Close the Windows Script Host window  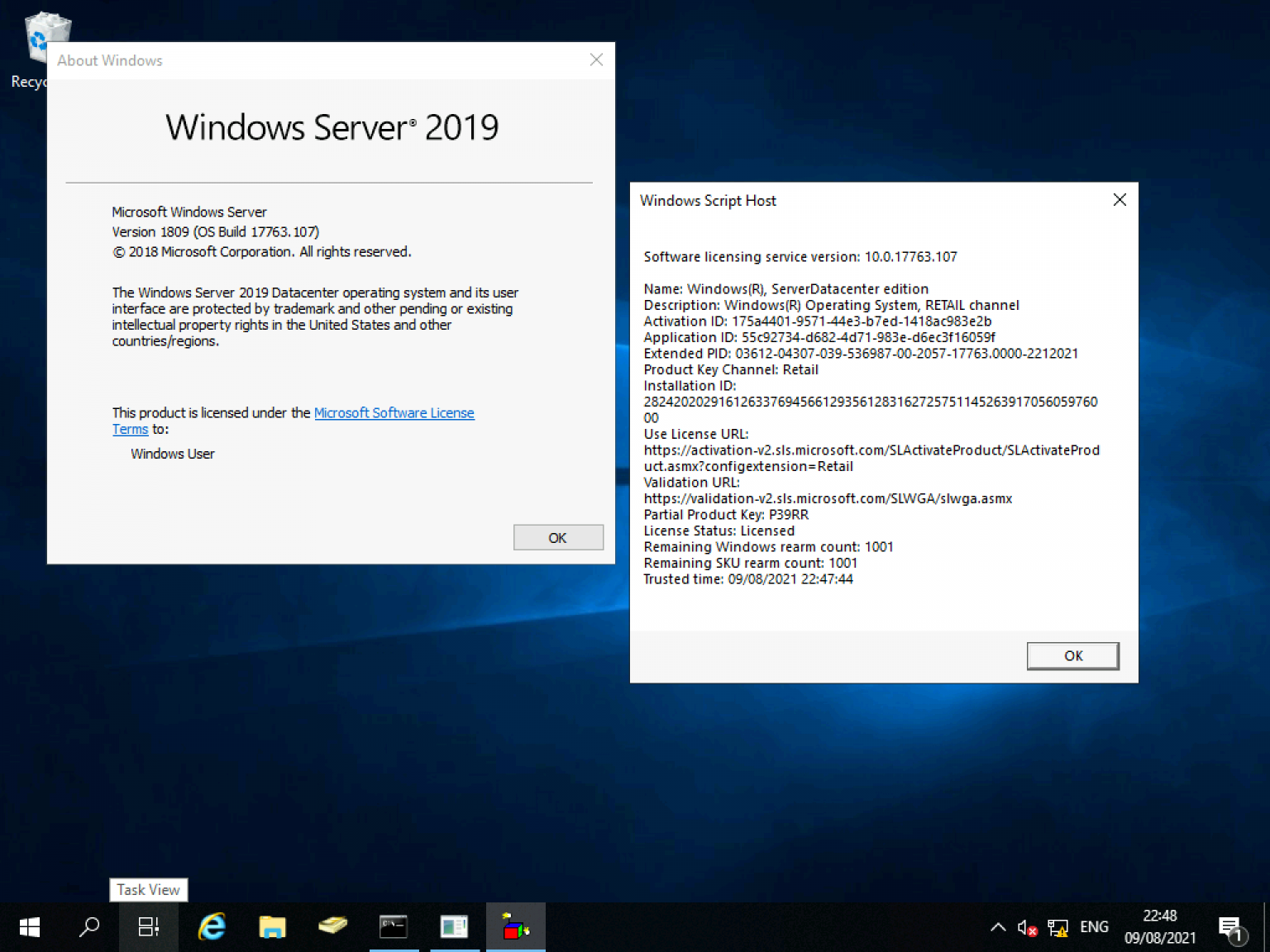click(1120, 199)
